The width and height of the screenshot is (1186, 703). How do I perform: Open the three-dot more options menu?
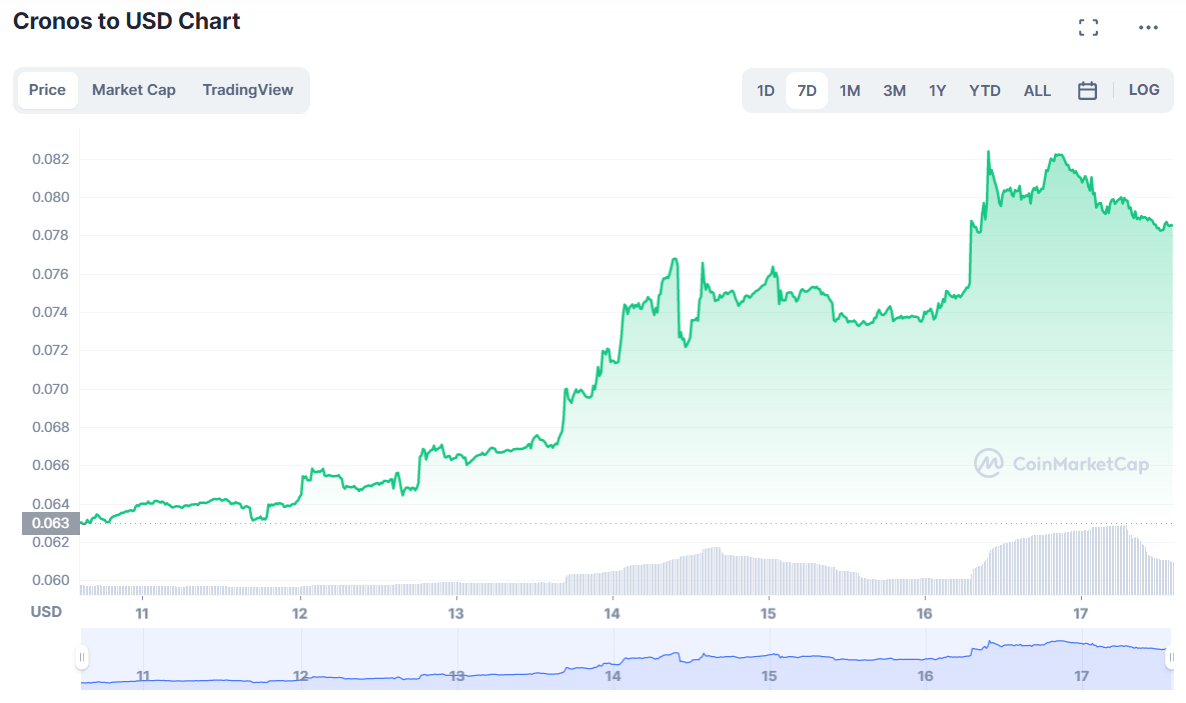pyautogui.click(x=1148, y=28)
